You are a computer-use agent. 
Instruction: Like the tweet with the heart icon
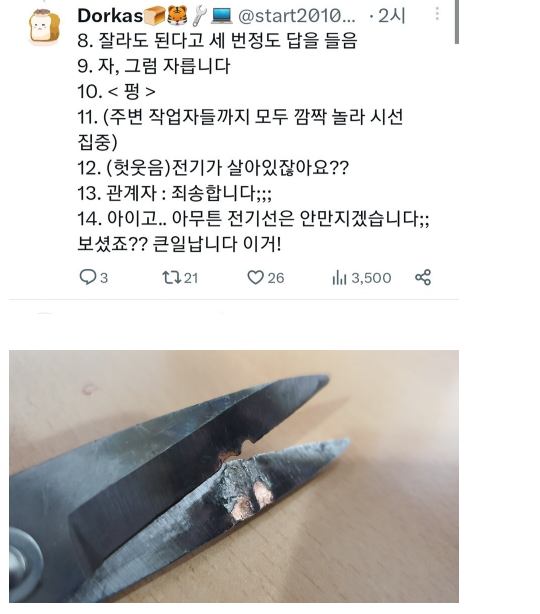click(255, 277)
